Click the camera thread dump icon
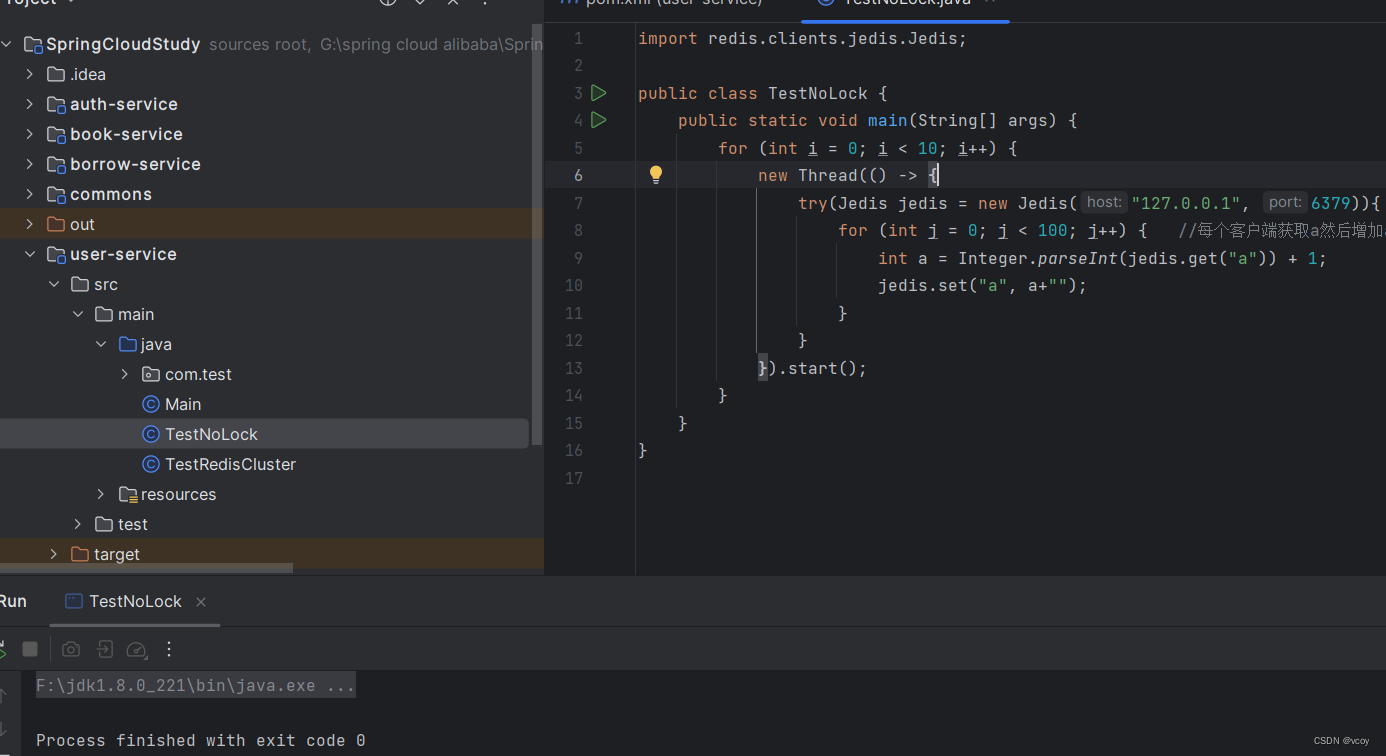This screenshot has height=756, width=1386. pyautogui.click(x=71, y=649)
